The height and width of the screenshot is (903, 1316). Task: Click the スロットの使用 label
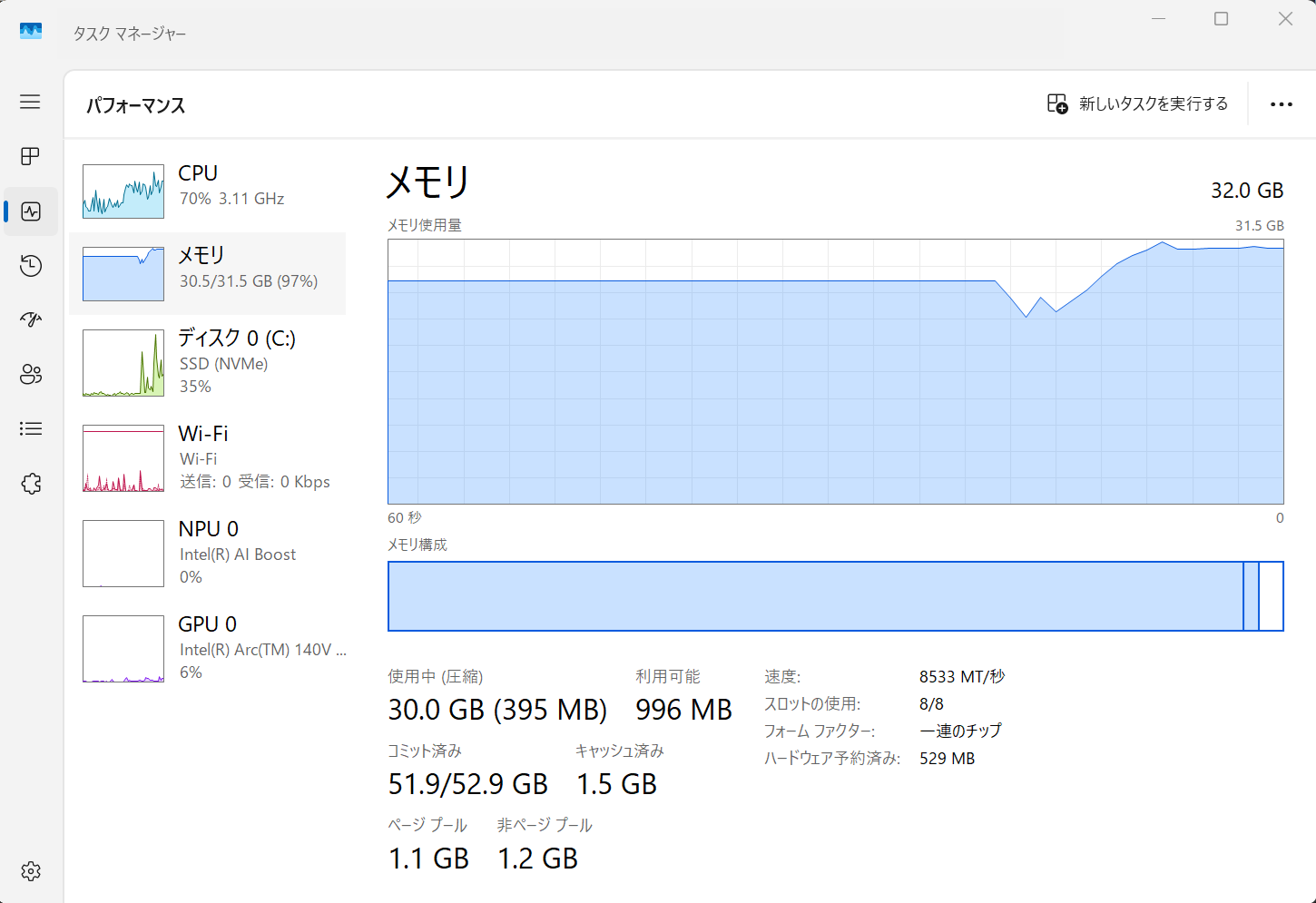tap(812, 704)
